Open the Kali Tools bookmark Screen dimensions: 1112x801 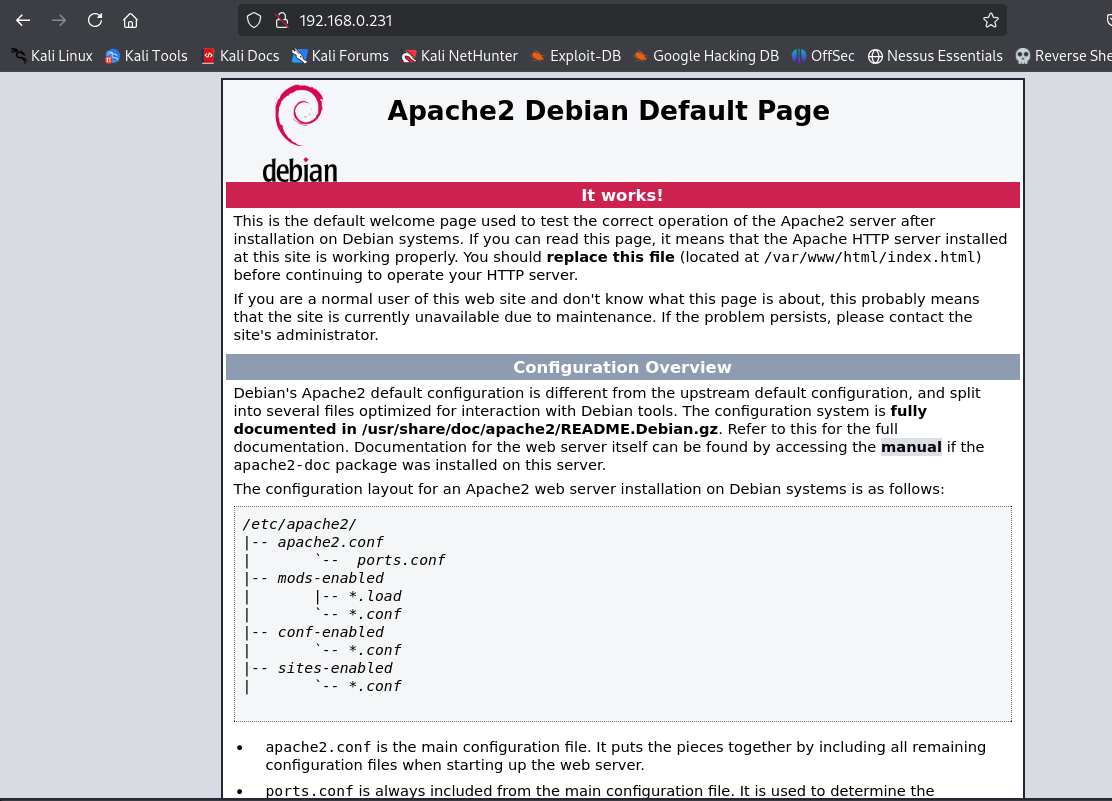click(x=146, y=56)
